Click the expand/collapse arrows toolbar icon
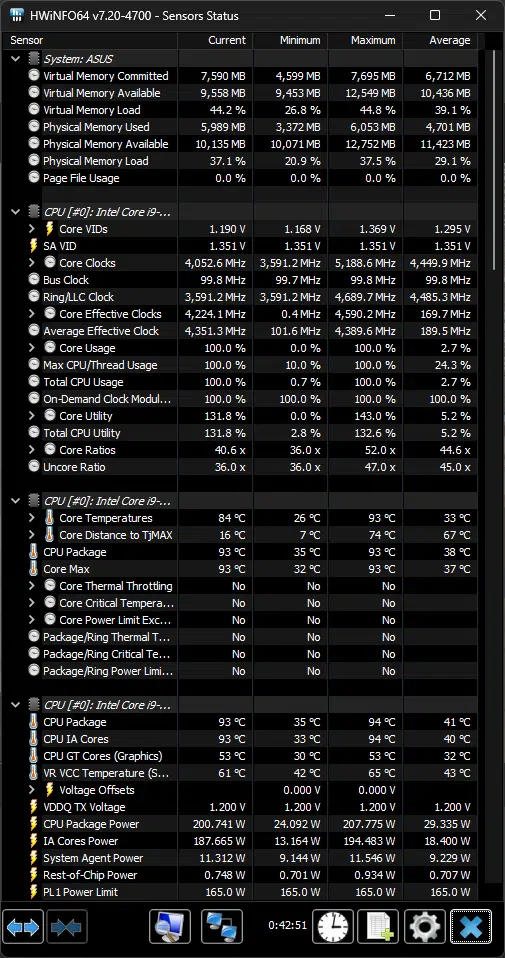 (23, 927)
